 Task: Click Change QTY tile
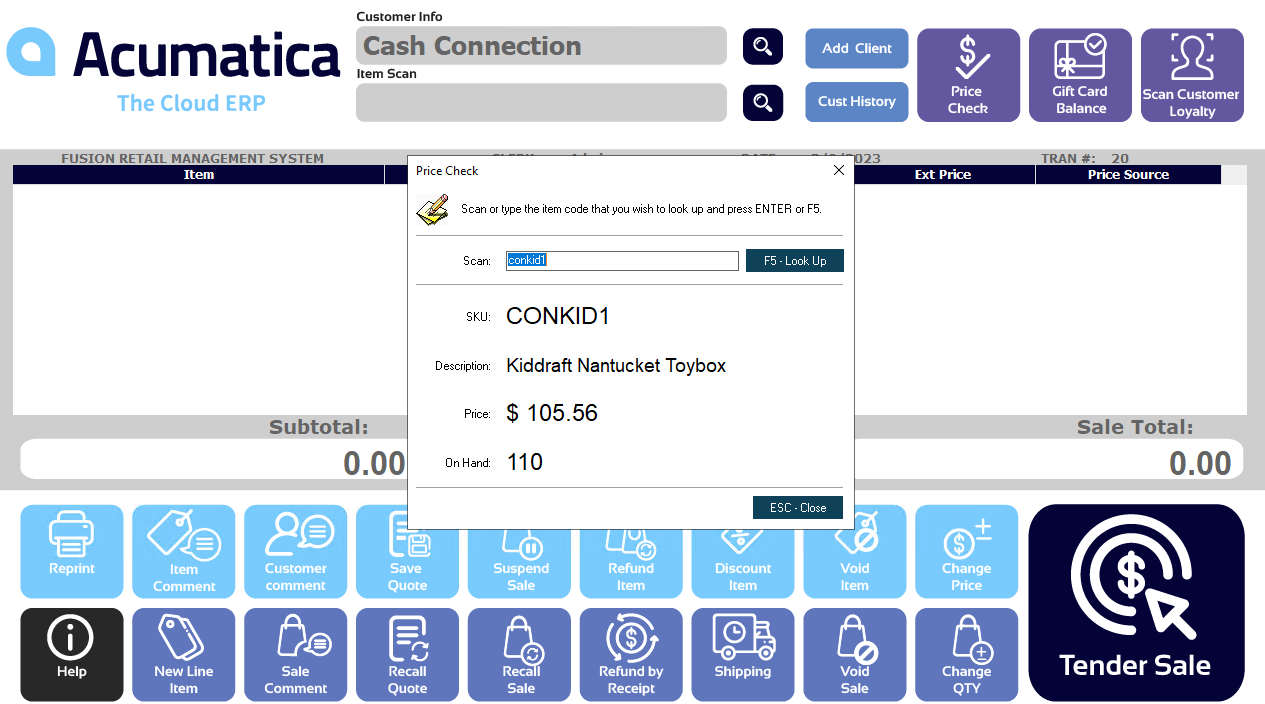pyautogui.click(x=967, y=654)
